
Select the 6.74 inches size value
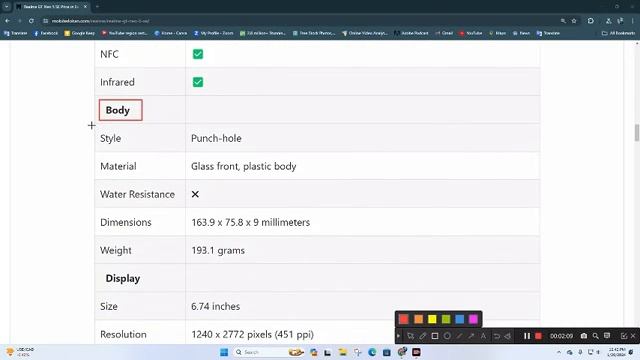coord(216,307)
